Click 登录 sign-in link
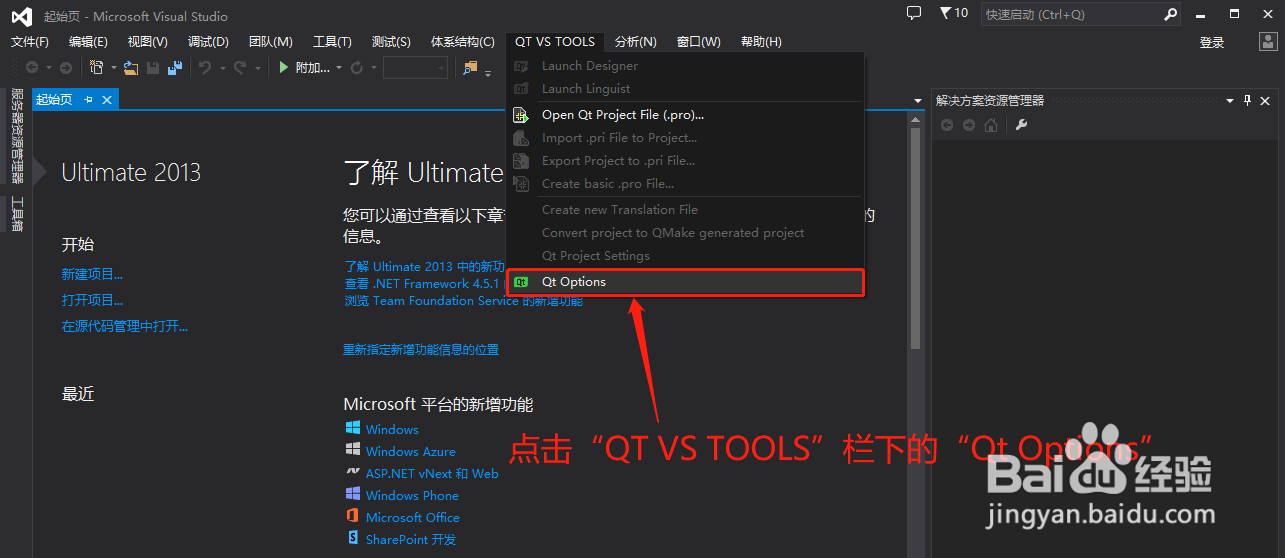The width and height of the screenshot is (1285, 558). click(x=1212, y=42)
